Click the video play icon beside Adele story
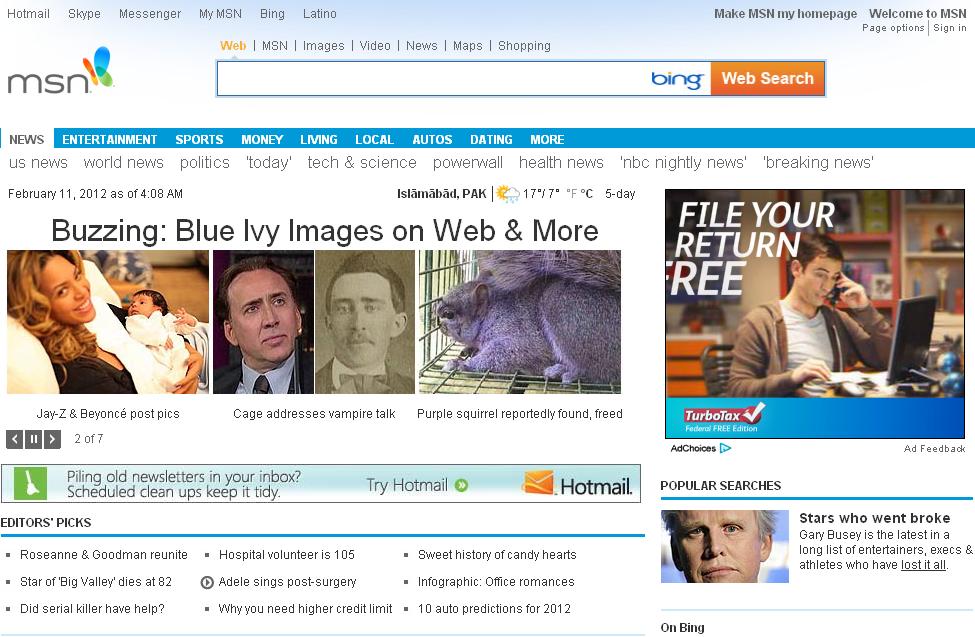The image size is (975, 637). 207,582
